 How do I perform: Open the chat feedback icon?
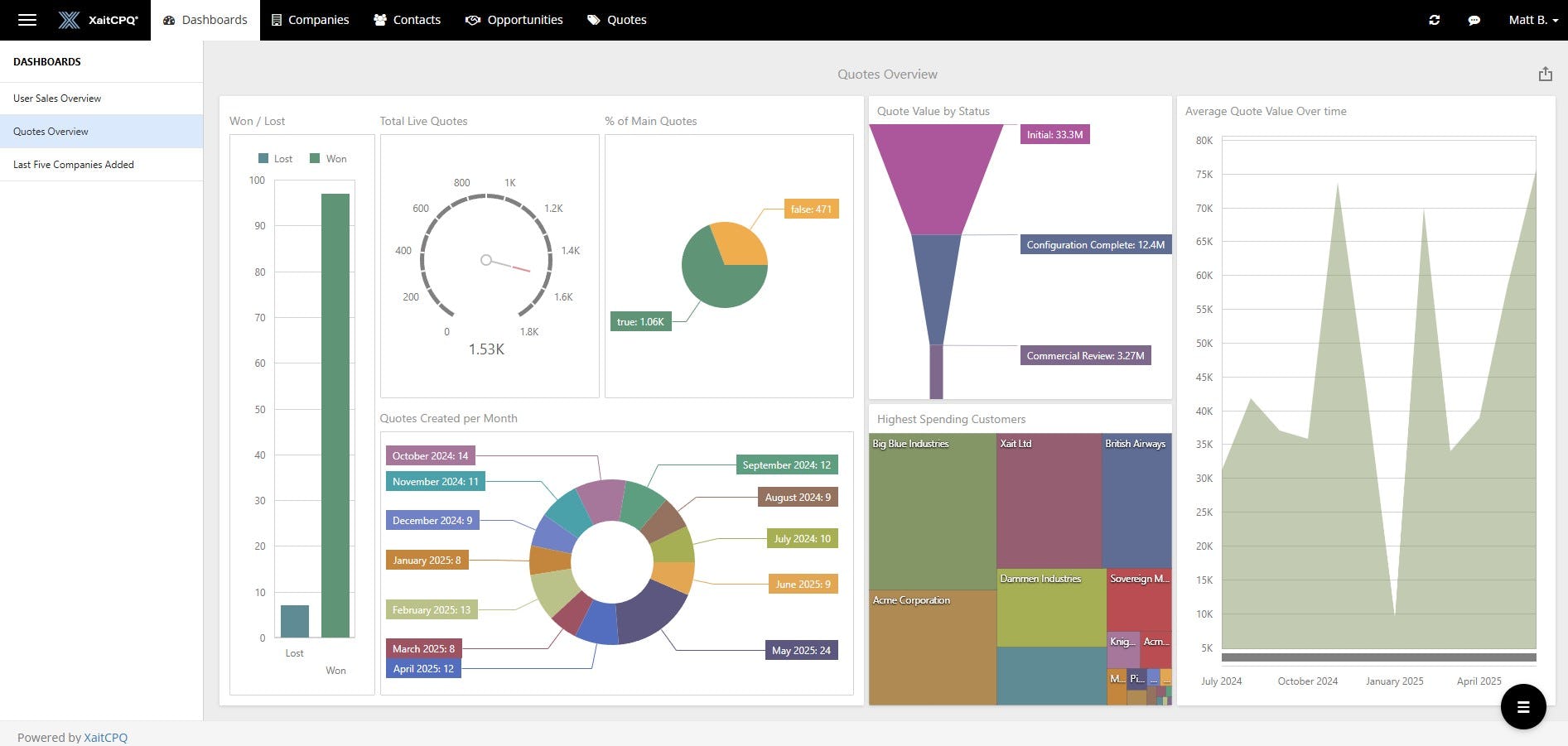[x=1474, y=19]
